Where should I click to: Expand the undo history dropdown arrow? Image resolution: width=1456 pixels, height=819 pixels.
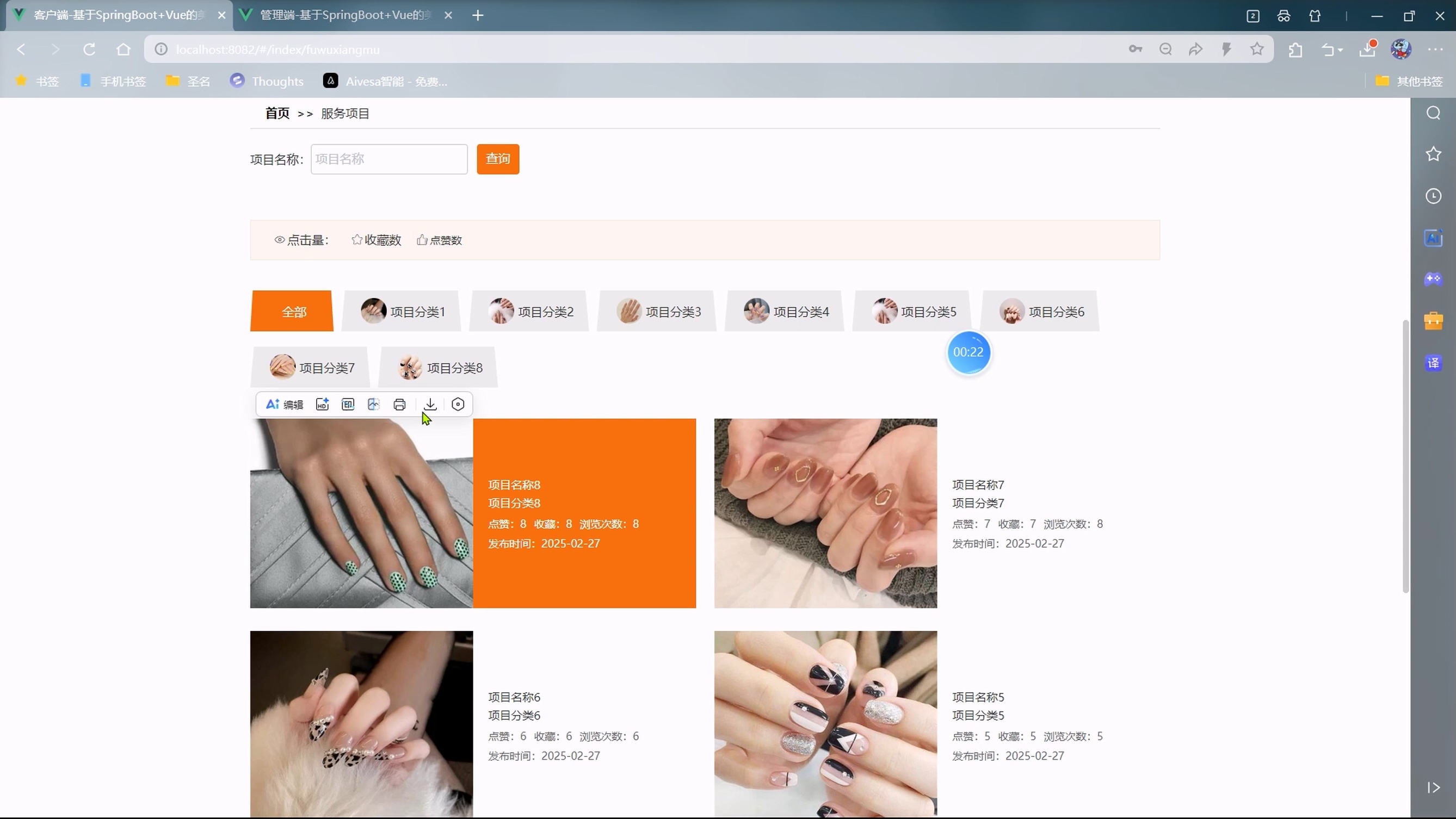coord(1340,50)
